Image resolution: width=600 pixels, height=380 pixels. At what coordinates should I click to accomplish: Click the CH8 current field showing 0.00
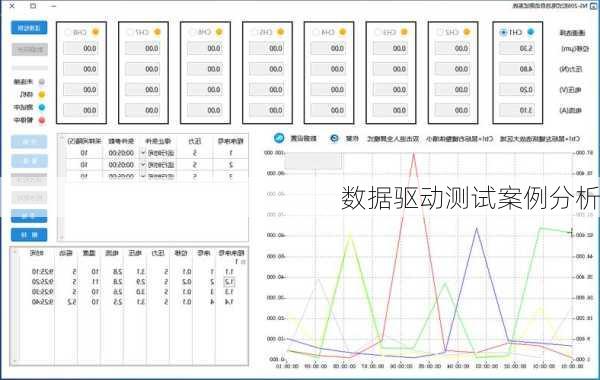pyautogui.click(x=81, y=110)
